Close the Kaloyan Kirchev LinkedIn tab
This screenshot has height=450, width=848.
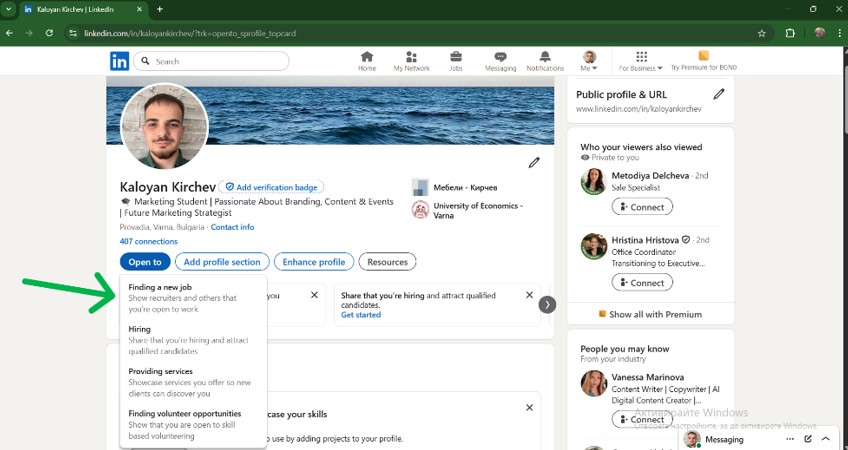(x=139, y=9)
